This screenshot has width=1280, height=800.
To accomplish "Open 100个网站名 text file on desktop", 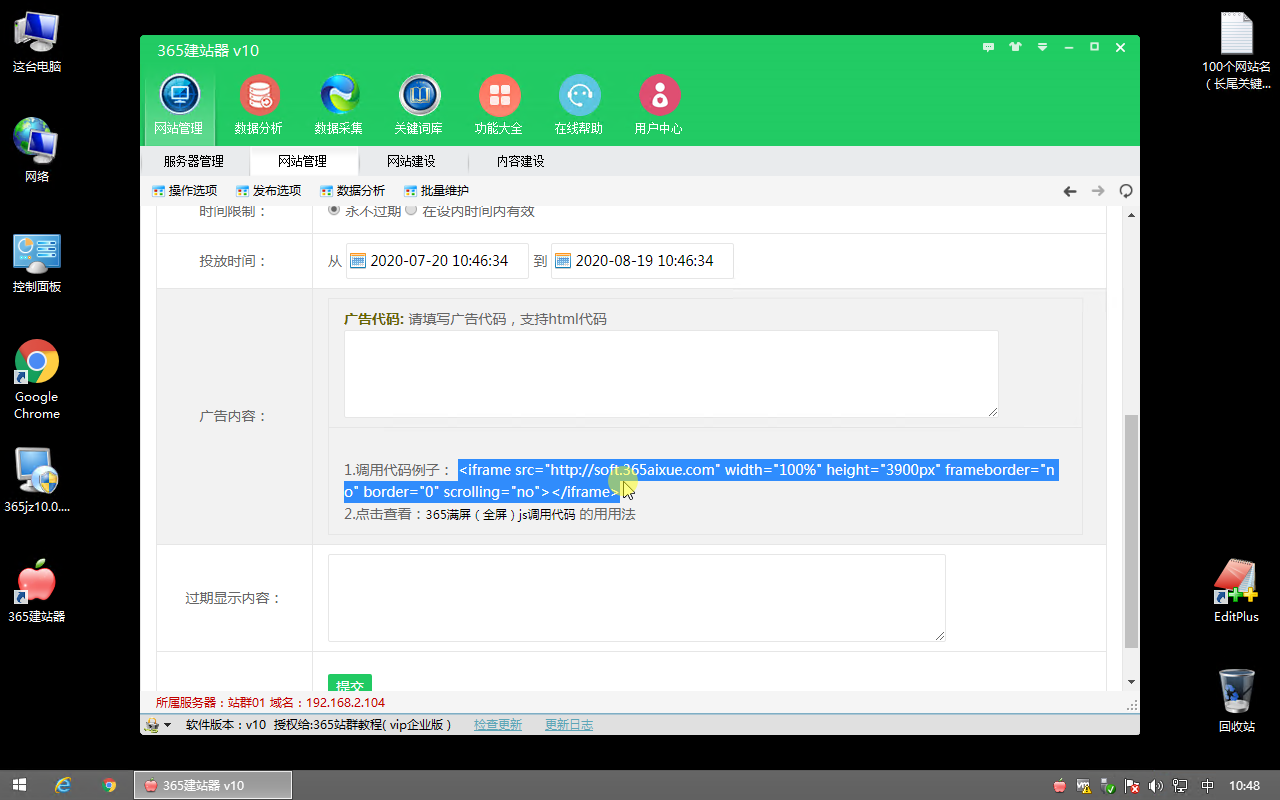I will pyautogui.click(x=1236, y=50).
